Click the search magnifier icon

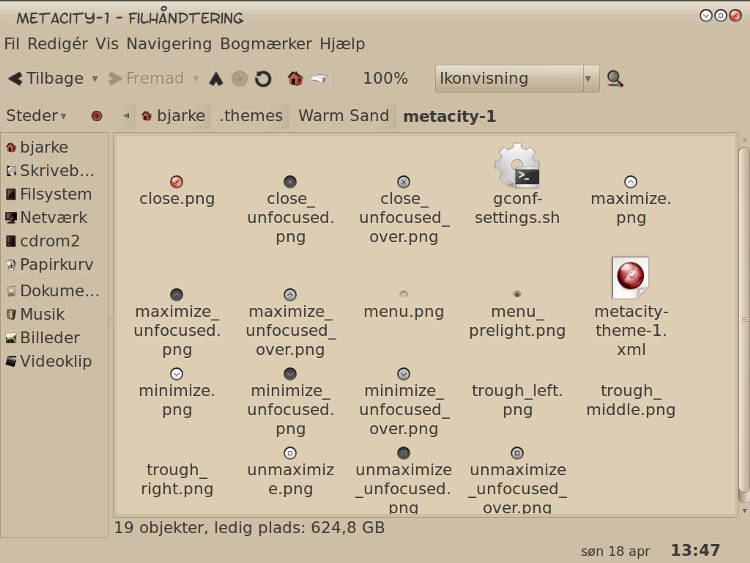pyautogui.click(x=615, y=78)
